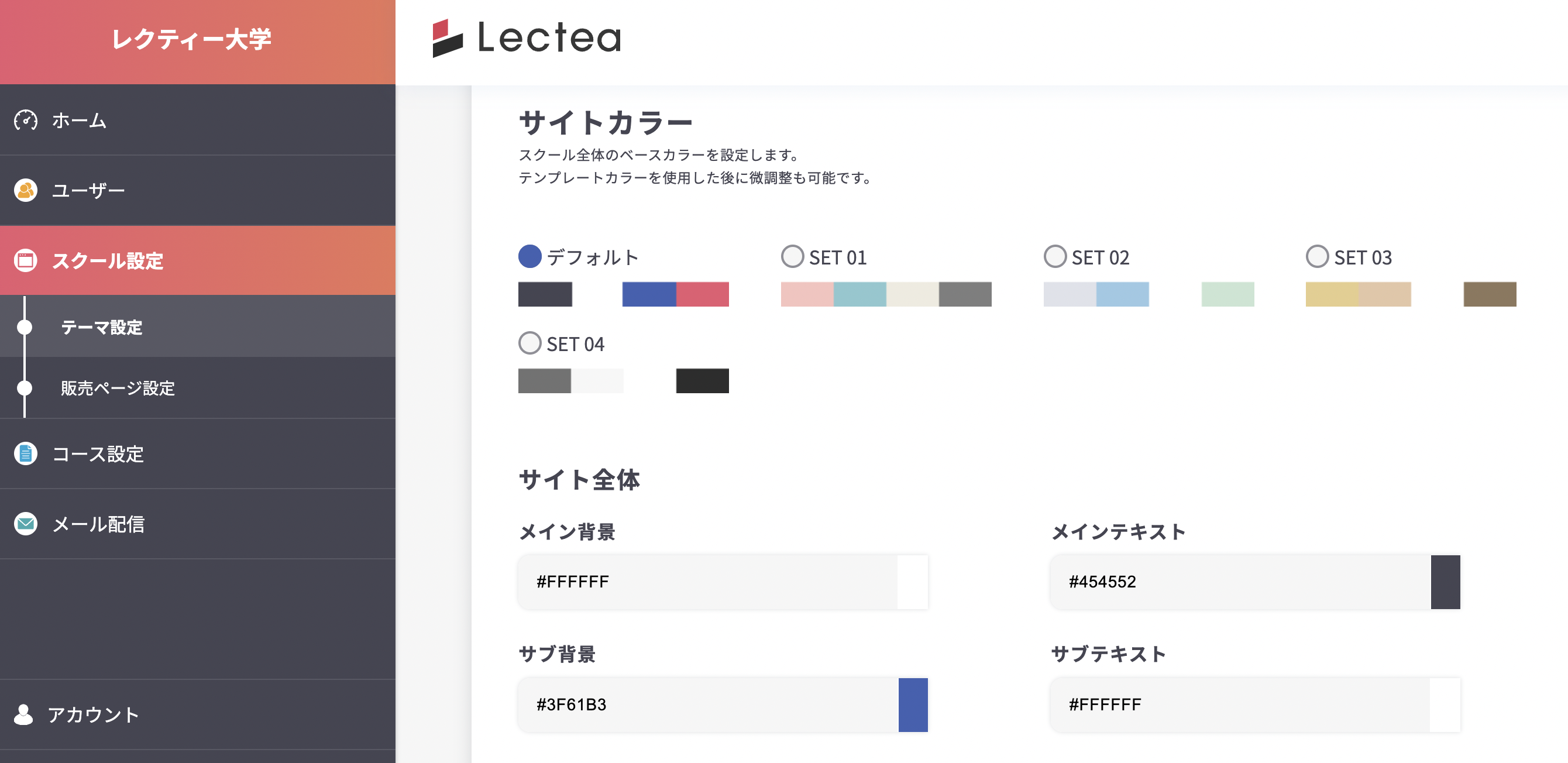This screenshot has width=1568, height=763.
Task: Open the サブ背景 blue color swatch
Action: coord(913,704)
